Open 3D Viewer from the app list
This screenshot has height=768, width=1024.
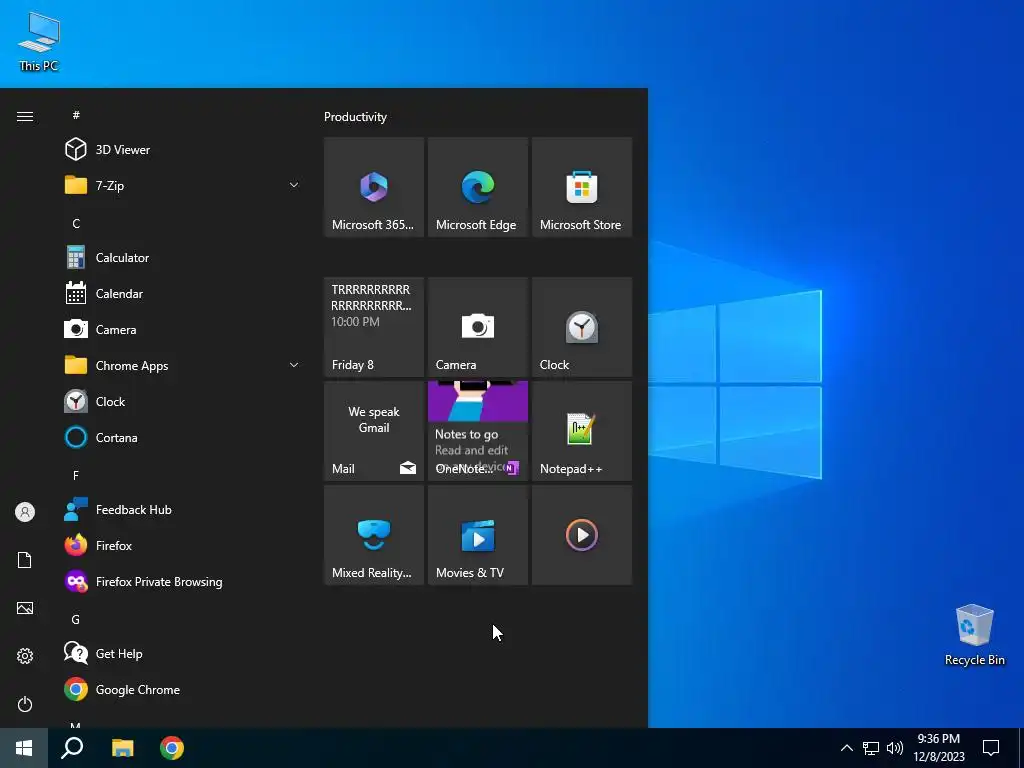pyautogui.click(x=183, y=150)
